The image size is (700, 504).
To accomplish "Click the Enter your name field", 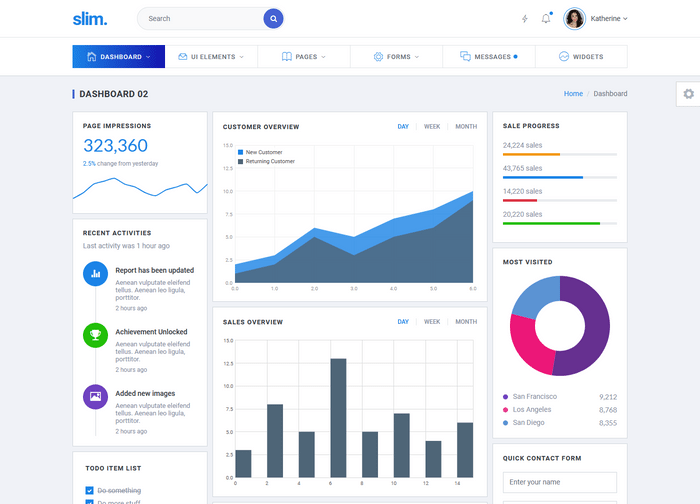I will click(x=560, y=483).
